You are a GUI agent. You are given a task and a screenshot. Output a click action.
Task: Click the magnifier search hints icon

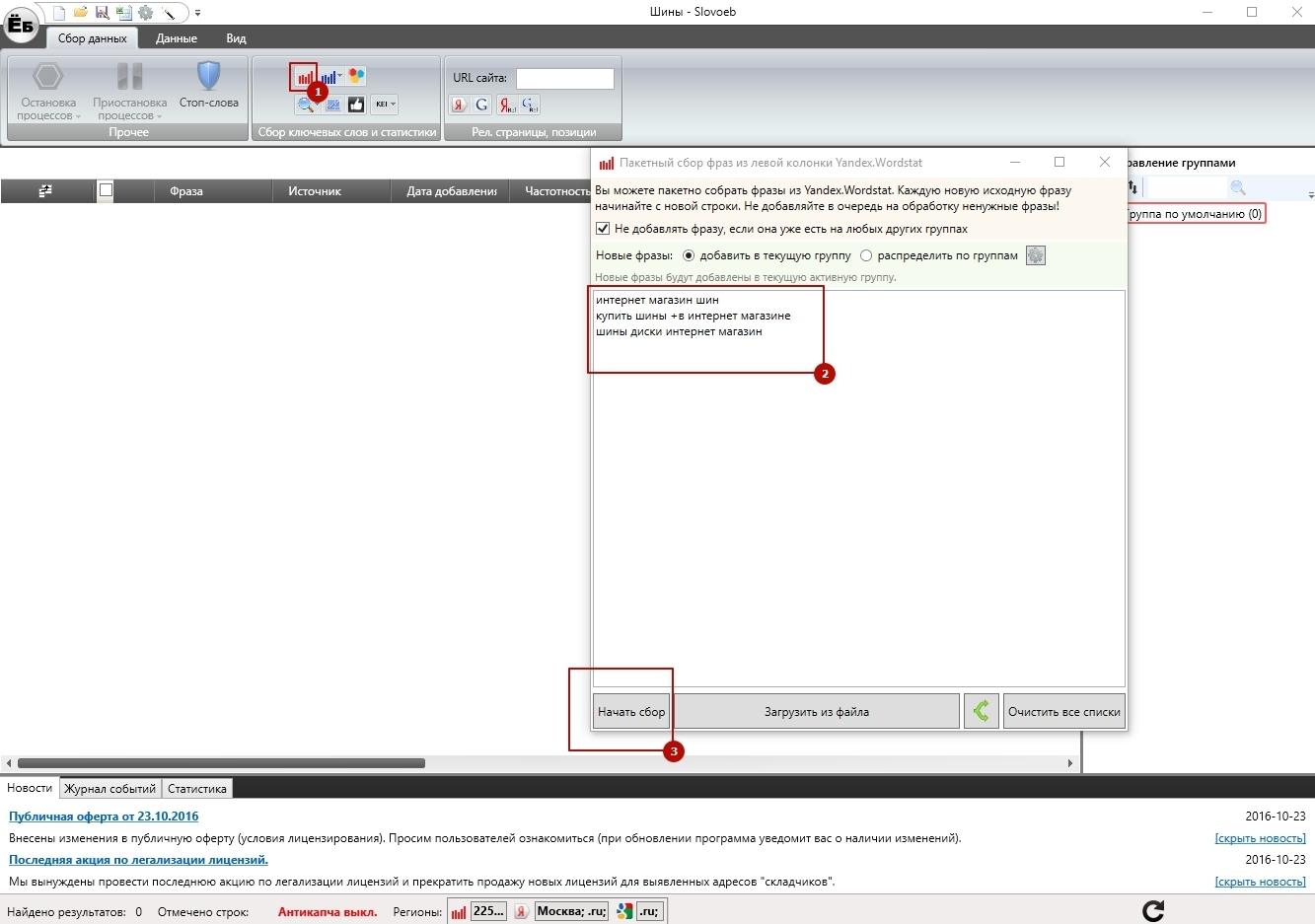coord(306,104)
